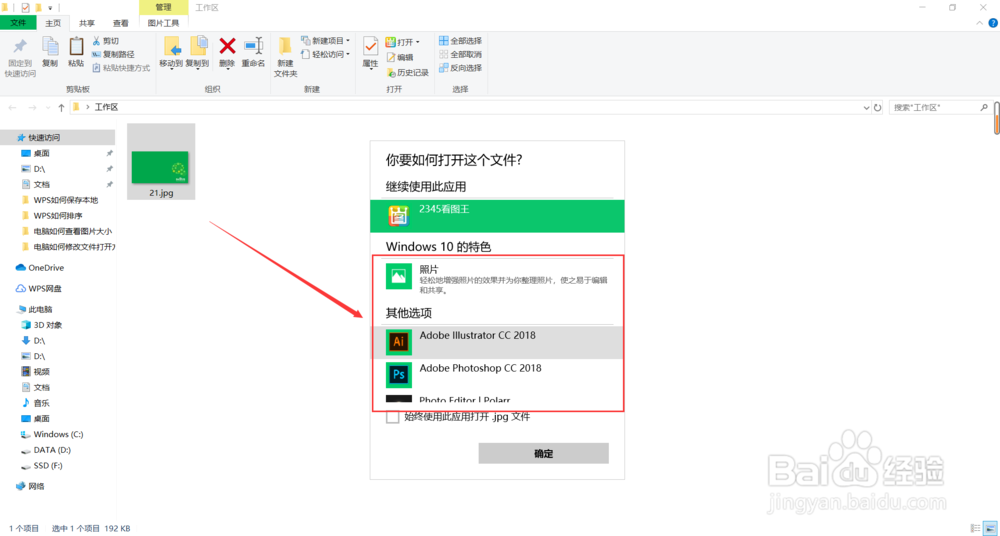Click the red Delete X icon

[x=227, y=45]
